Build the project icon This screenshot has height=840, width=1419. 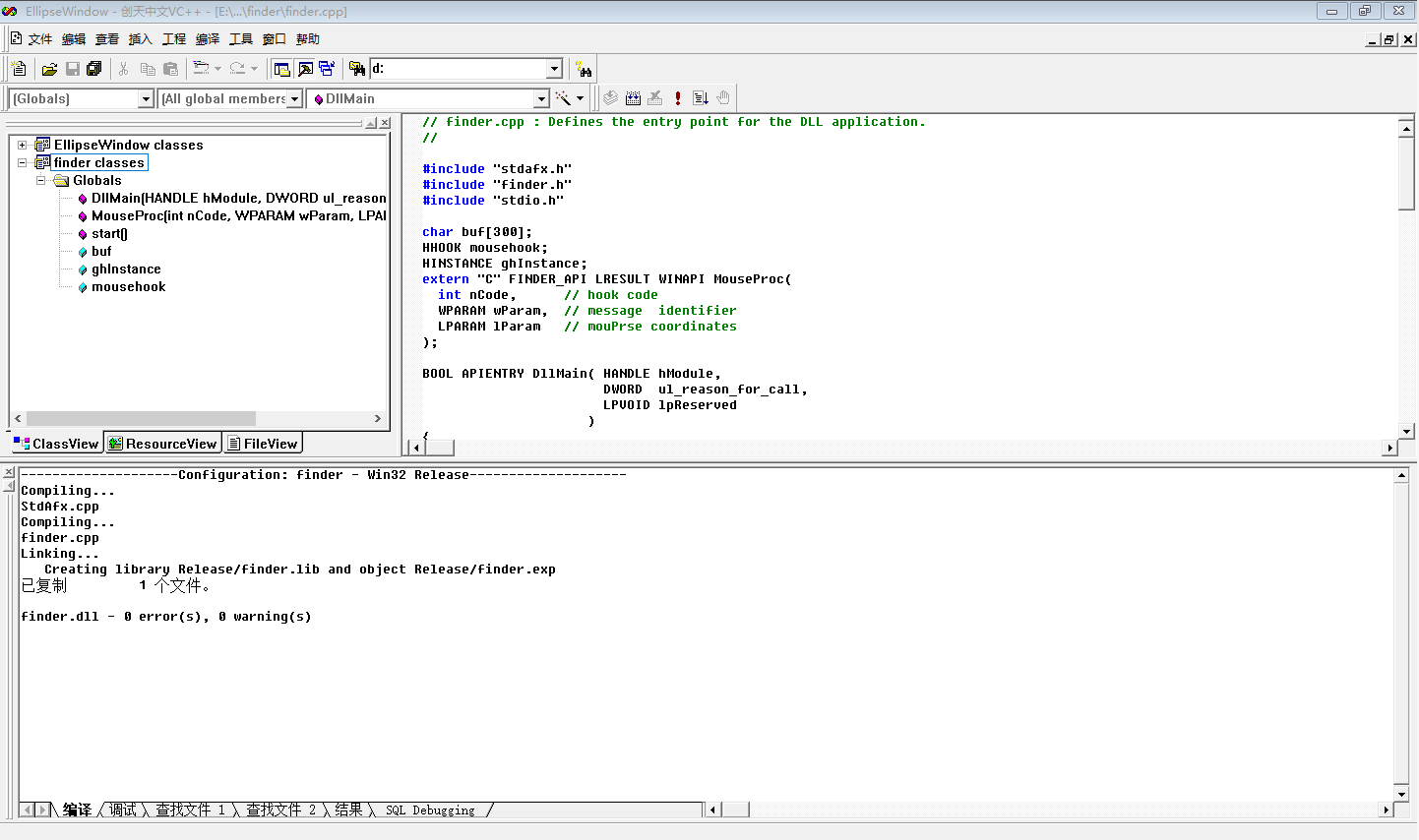pos(633,98)
